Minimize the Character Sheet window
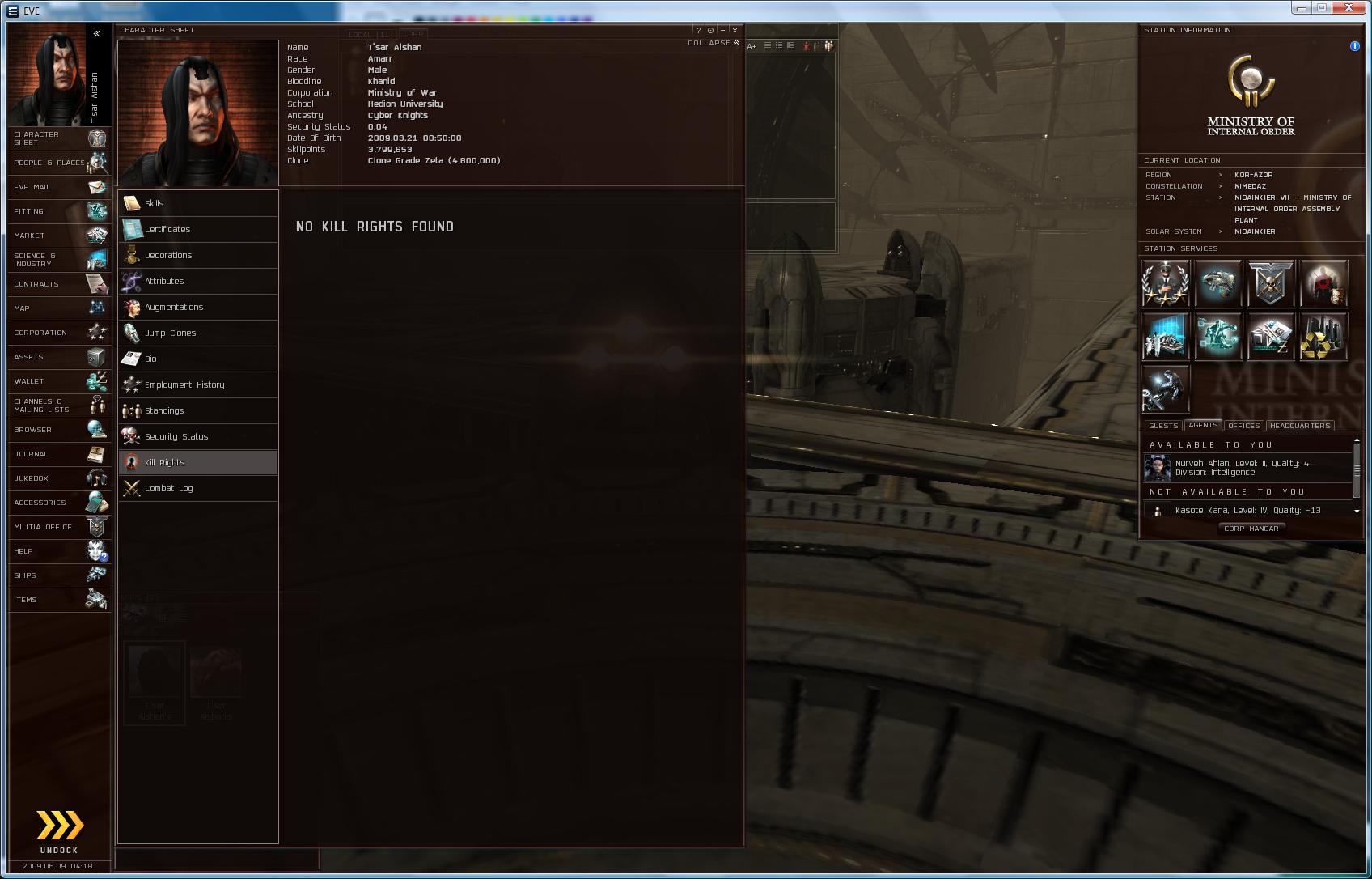This screenshot has width=1372, height=879. [x=722, y=31]
